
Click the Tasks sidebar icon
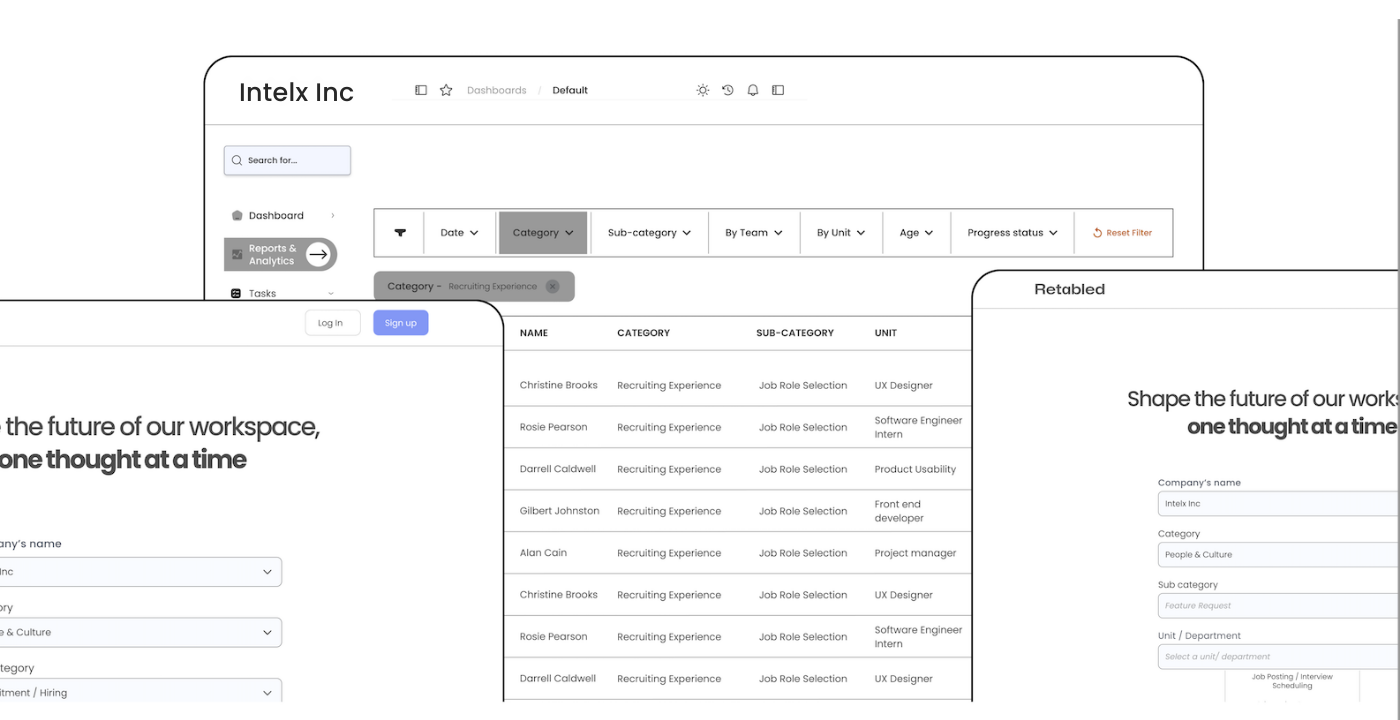pos(236,293)
